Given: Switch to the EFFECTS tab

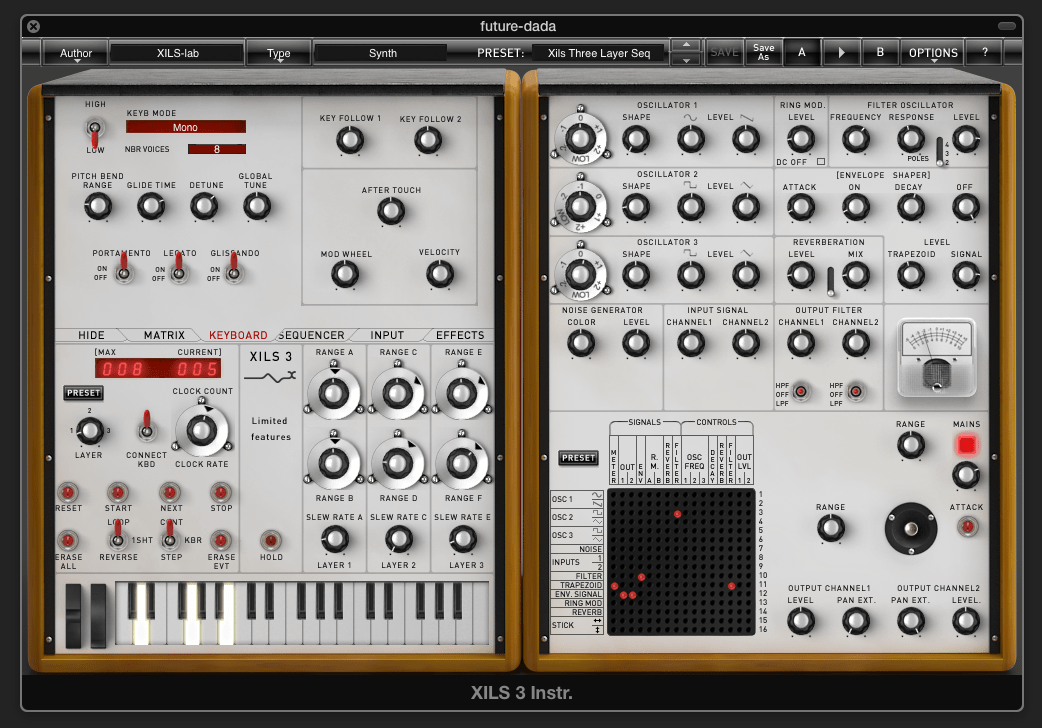Looking at the screenshot, I should click(460, 335).
